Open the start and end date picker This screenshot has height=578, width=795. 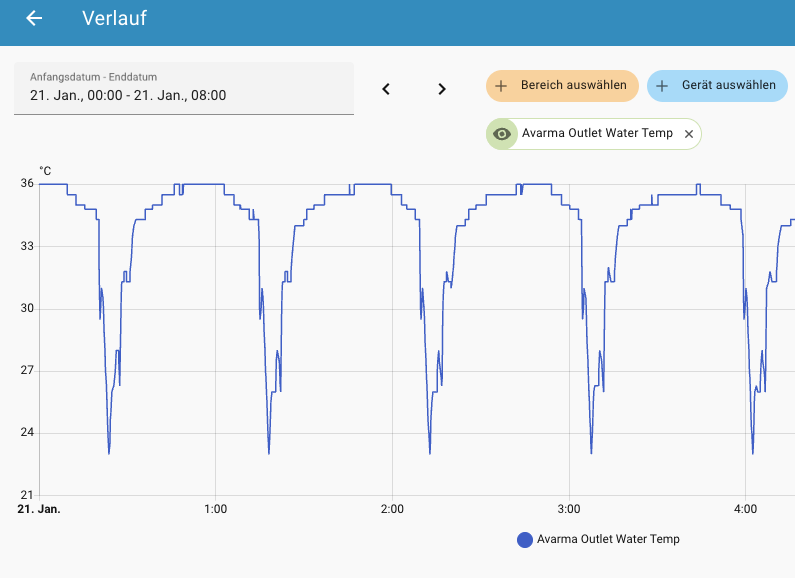coord(184,88)
